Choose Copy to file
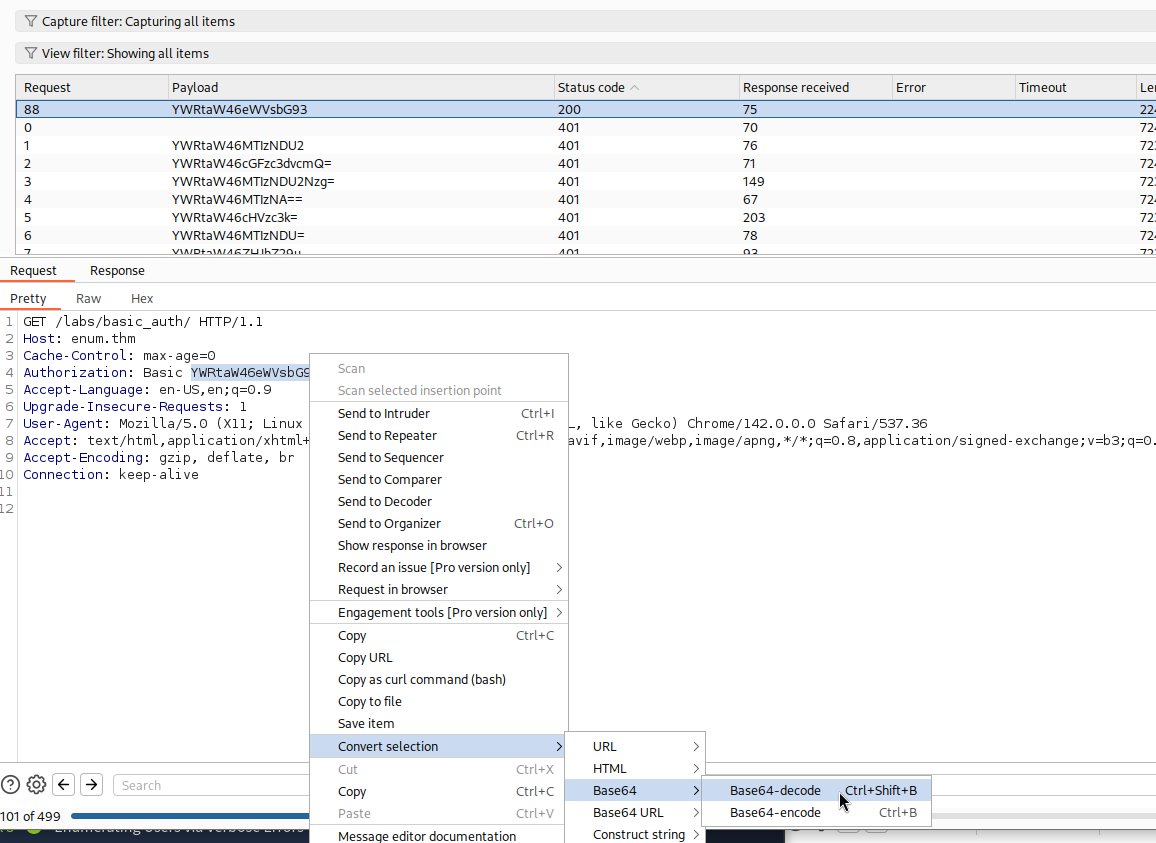Screen dimensions: 1156x843 tap(439, 701)
